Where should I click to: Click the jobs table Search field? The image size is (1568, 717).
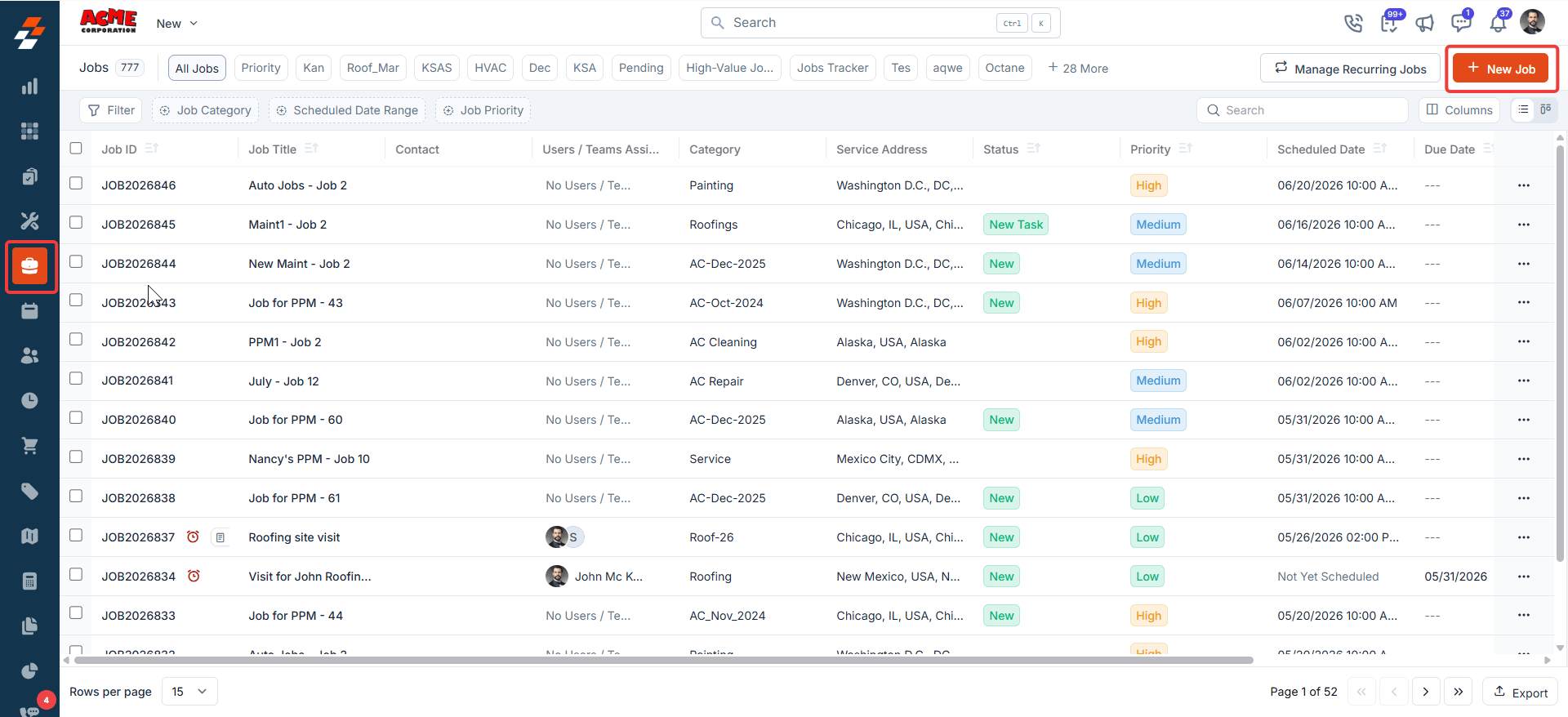1303,110
